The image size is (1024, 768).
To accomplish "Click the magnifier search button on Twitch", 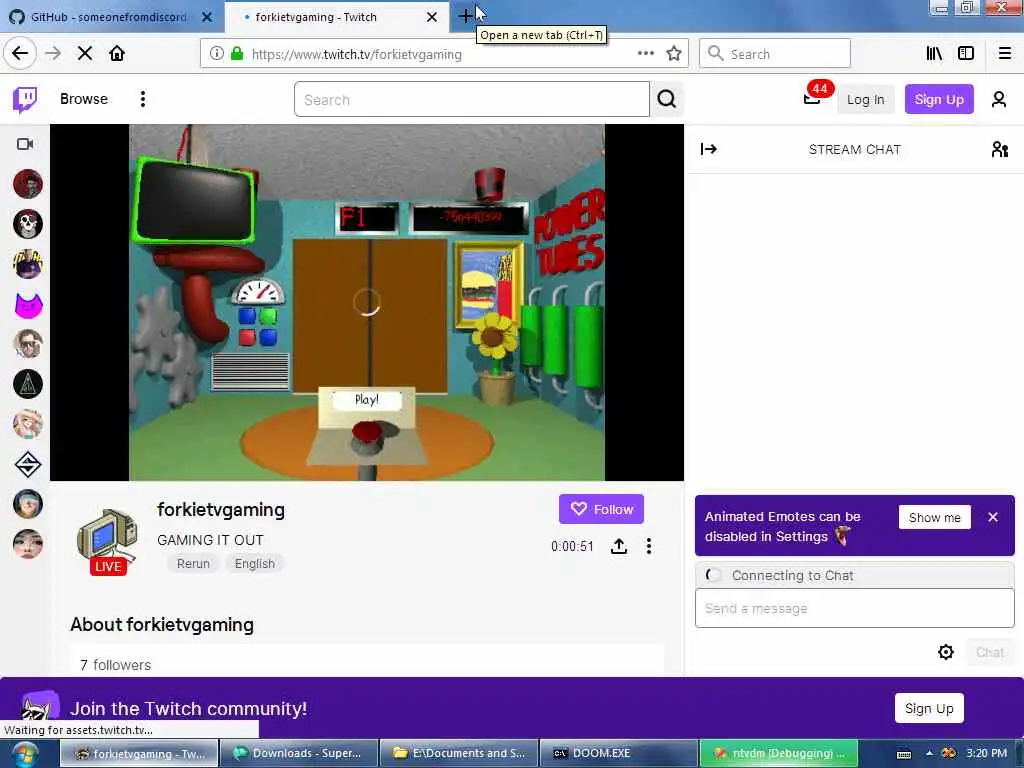I will 667,99.
